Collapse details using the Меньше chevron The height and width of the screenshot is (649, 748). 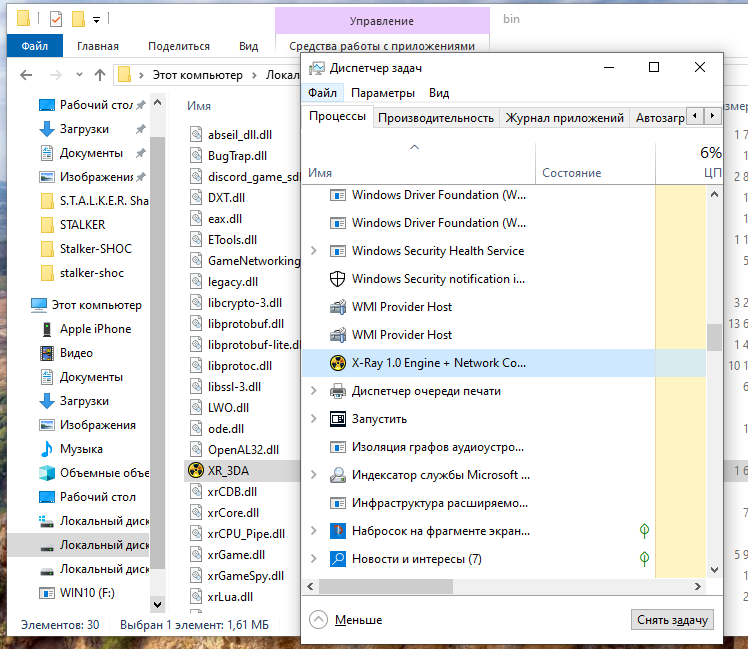point(319,620)
